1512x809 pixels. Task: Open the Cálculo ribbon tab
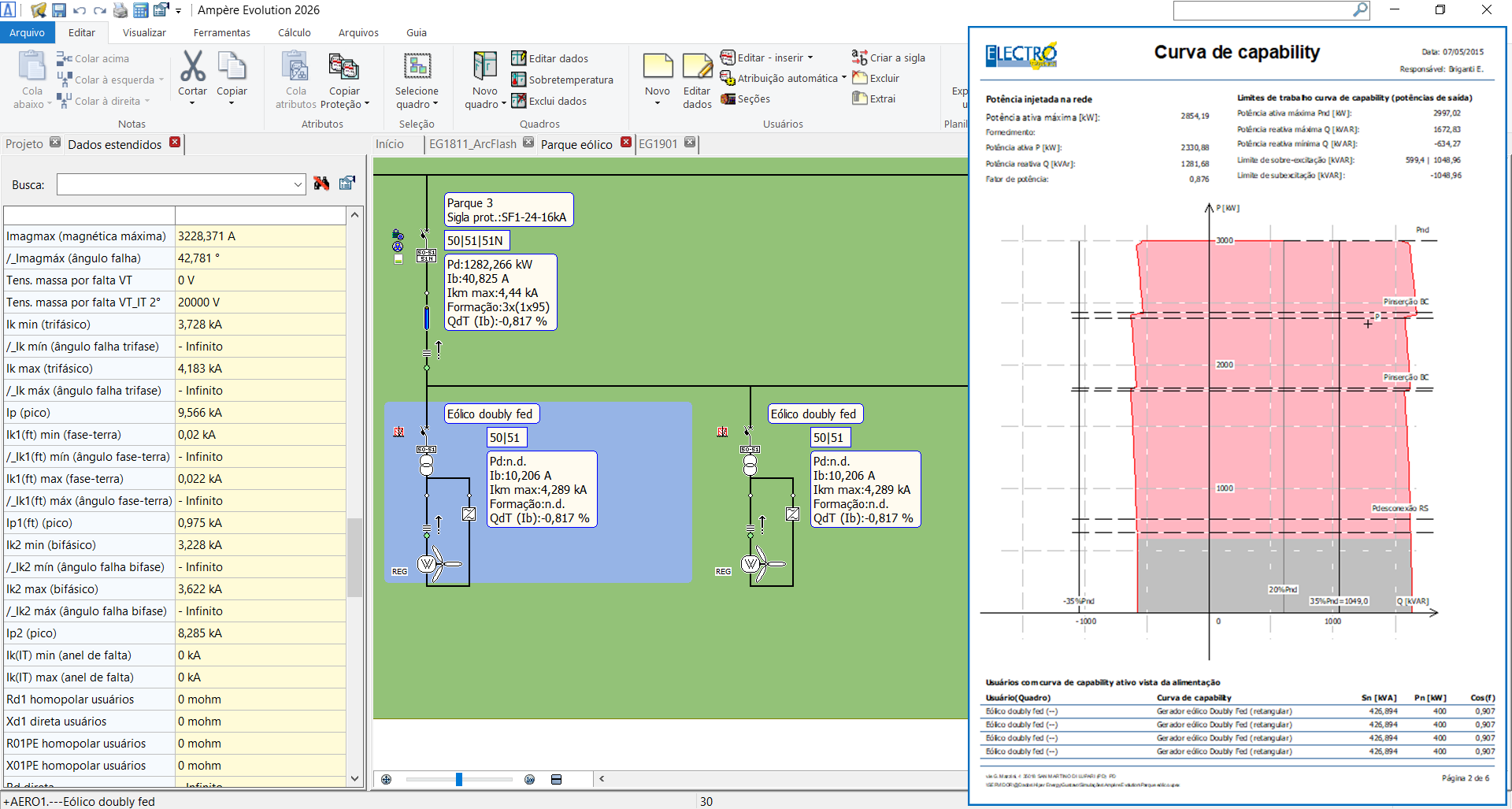click(294, 33)
